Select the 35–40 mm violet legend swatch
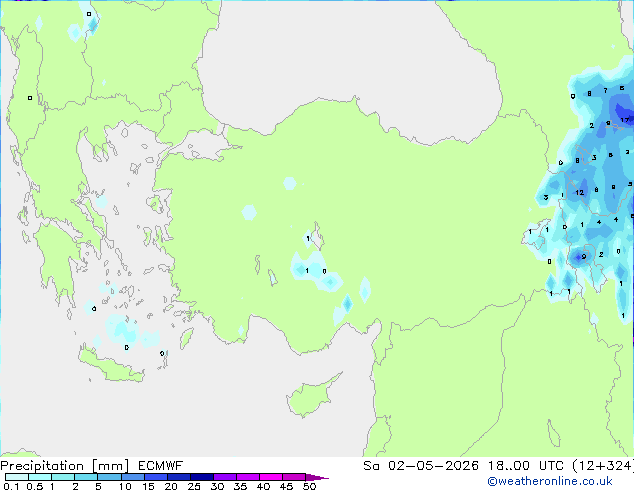This screenshot has height=490, width=634. (247, 477)
